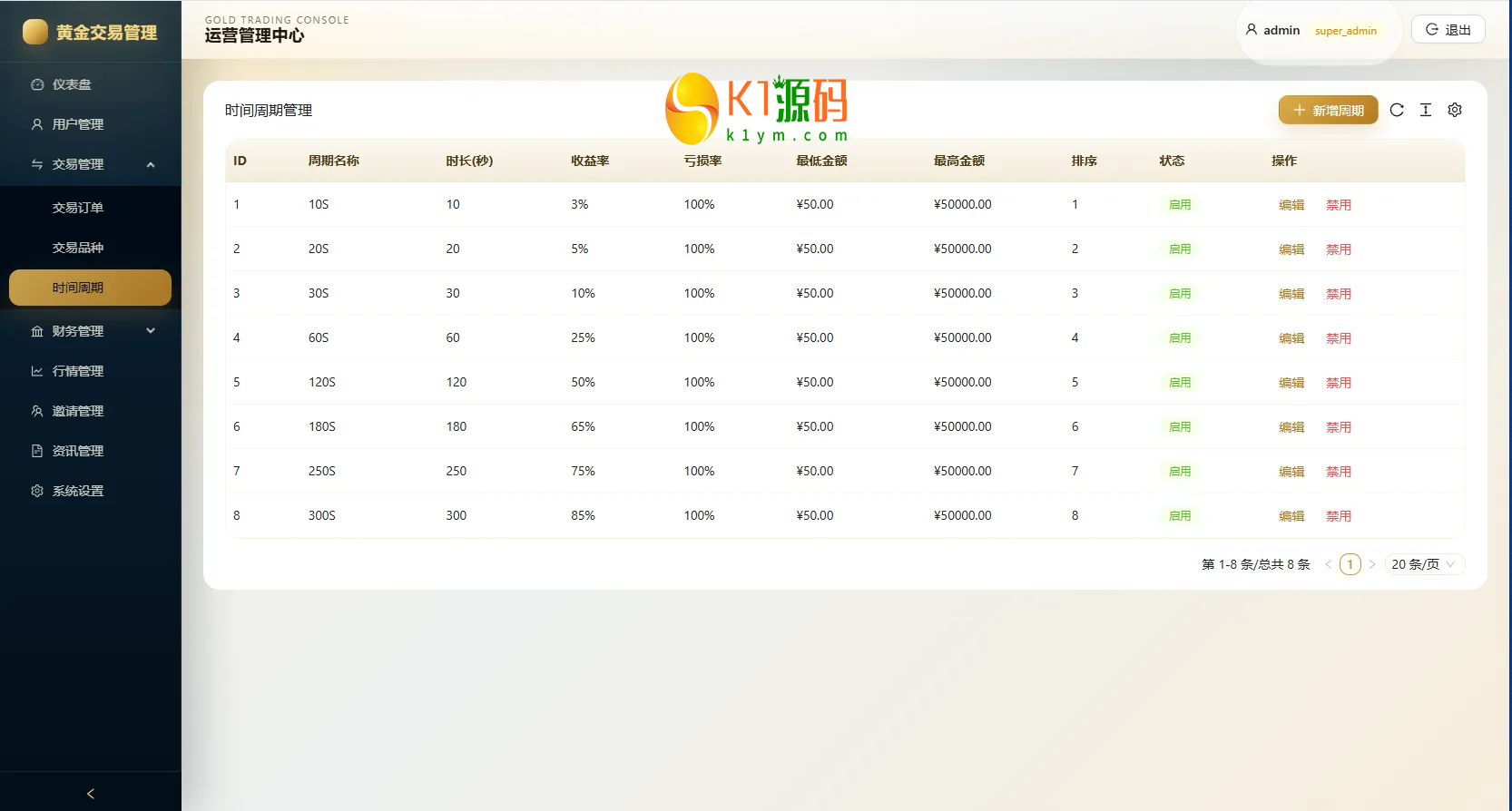Image resolution: width=1512 pixels, height=811 pixels.
Task: Click the 邀请管理 team icon
Action: 37,411
